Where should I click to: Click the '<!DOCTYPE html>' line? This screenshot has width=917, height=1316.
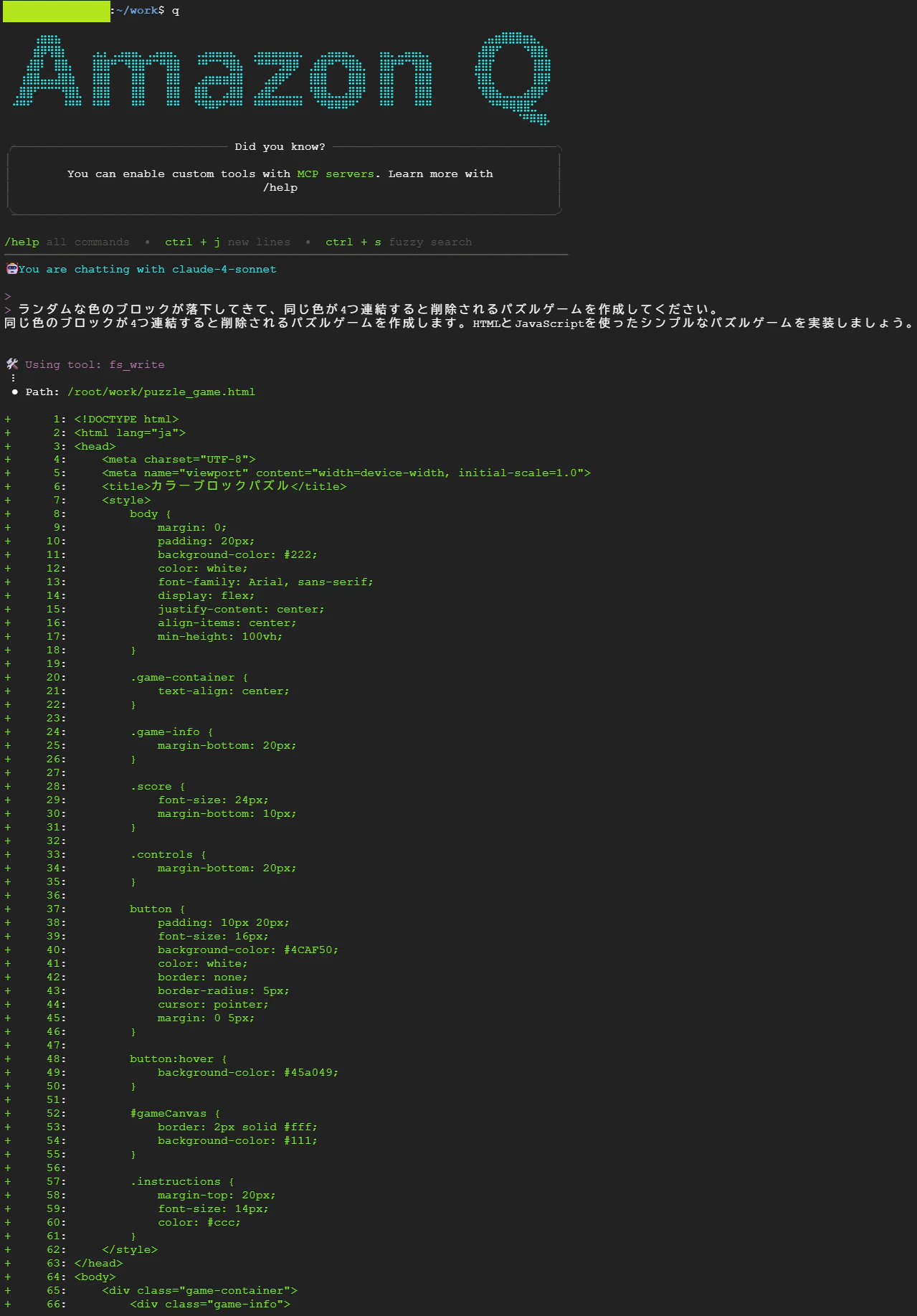coord(126,419)
